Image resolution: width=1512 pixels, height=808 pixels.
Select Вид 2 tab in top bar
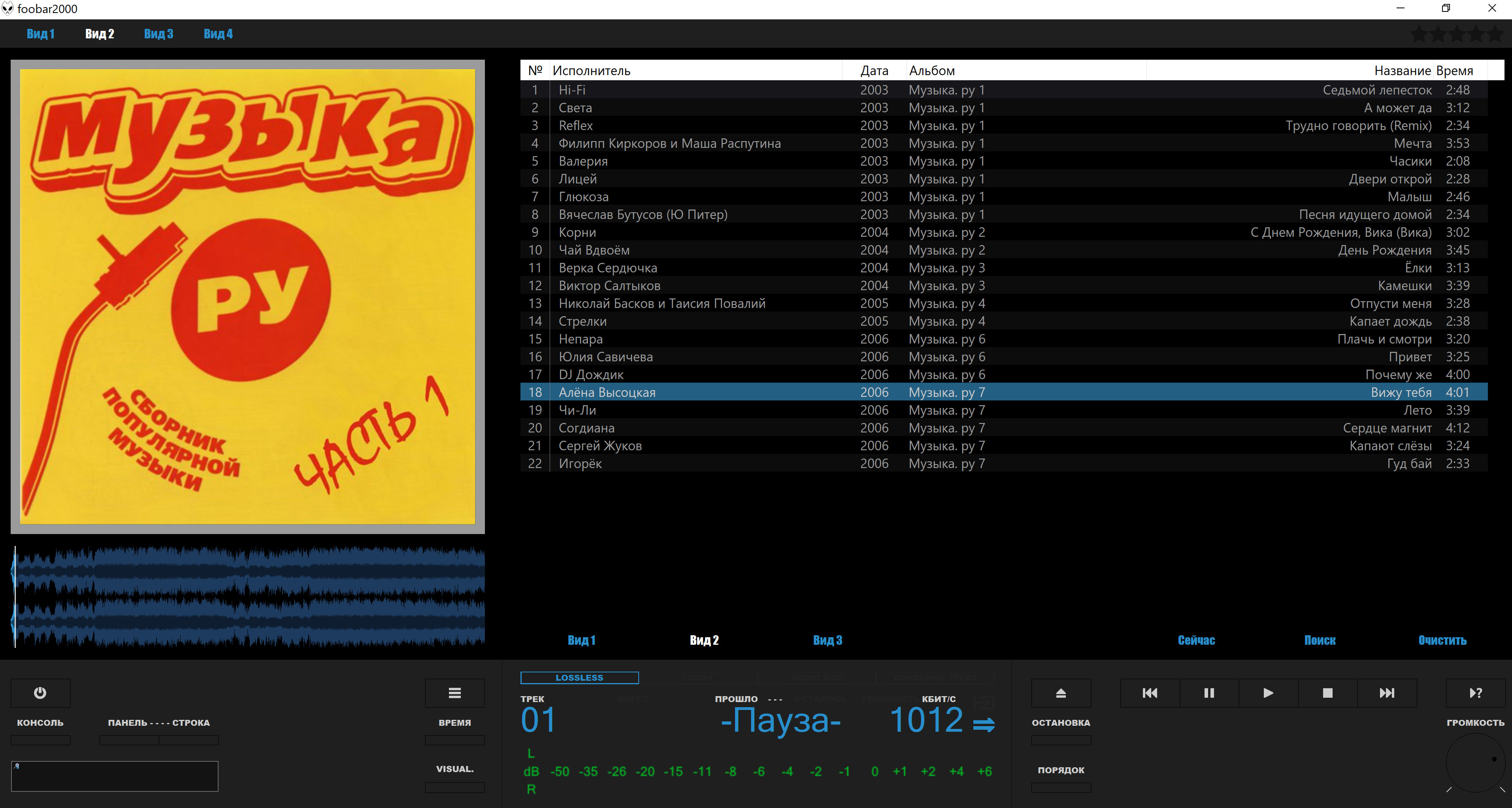coord(100,34)
